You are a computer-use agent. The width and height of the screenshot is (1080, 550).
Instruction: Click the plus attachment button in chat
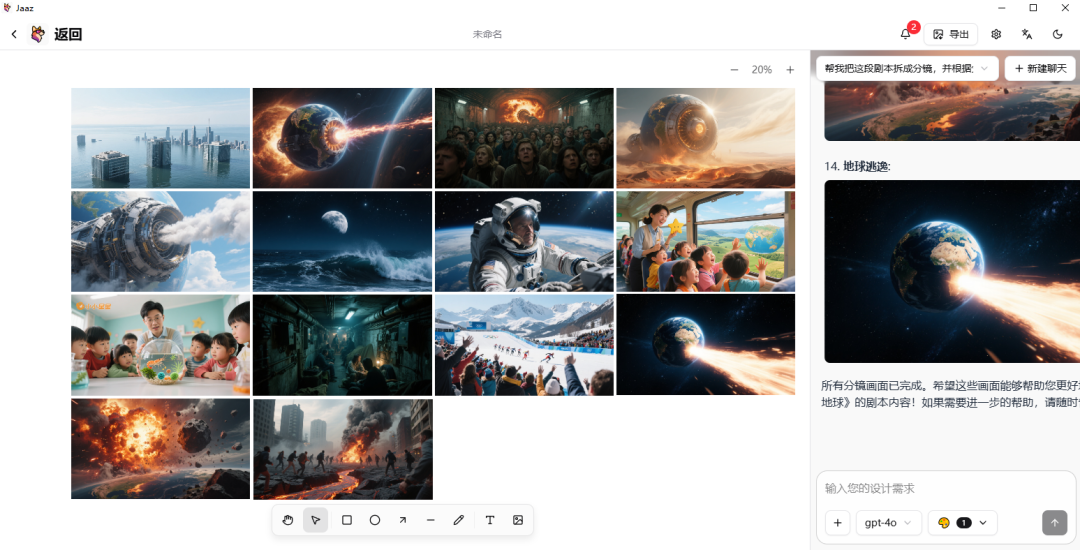(838, 522)
